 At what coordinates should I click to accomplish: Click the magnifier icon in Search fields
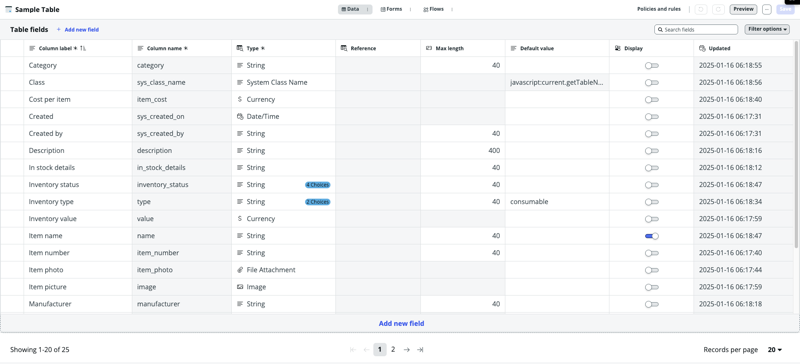(660, 30)
